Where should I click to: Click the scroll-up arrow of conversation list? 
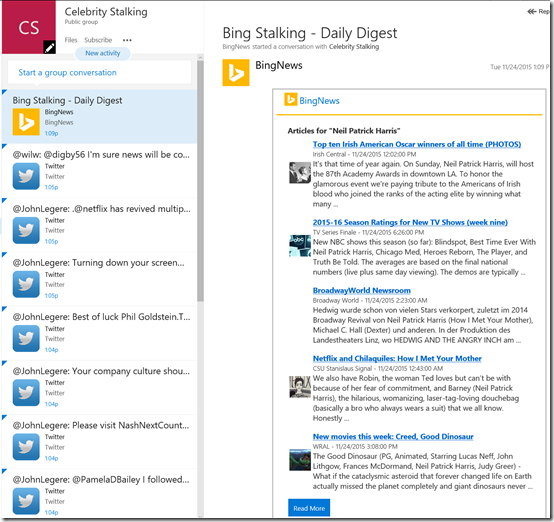click(x=200, y=57)
